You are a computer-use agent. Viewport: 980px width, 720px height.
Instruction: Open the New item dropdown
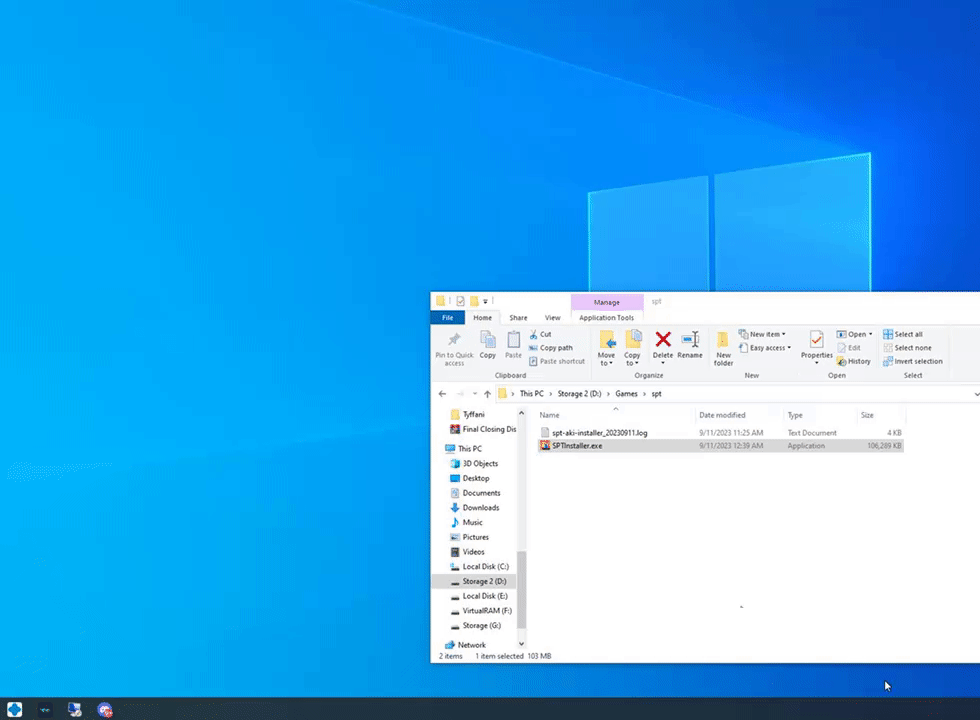(762, 334)
